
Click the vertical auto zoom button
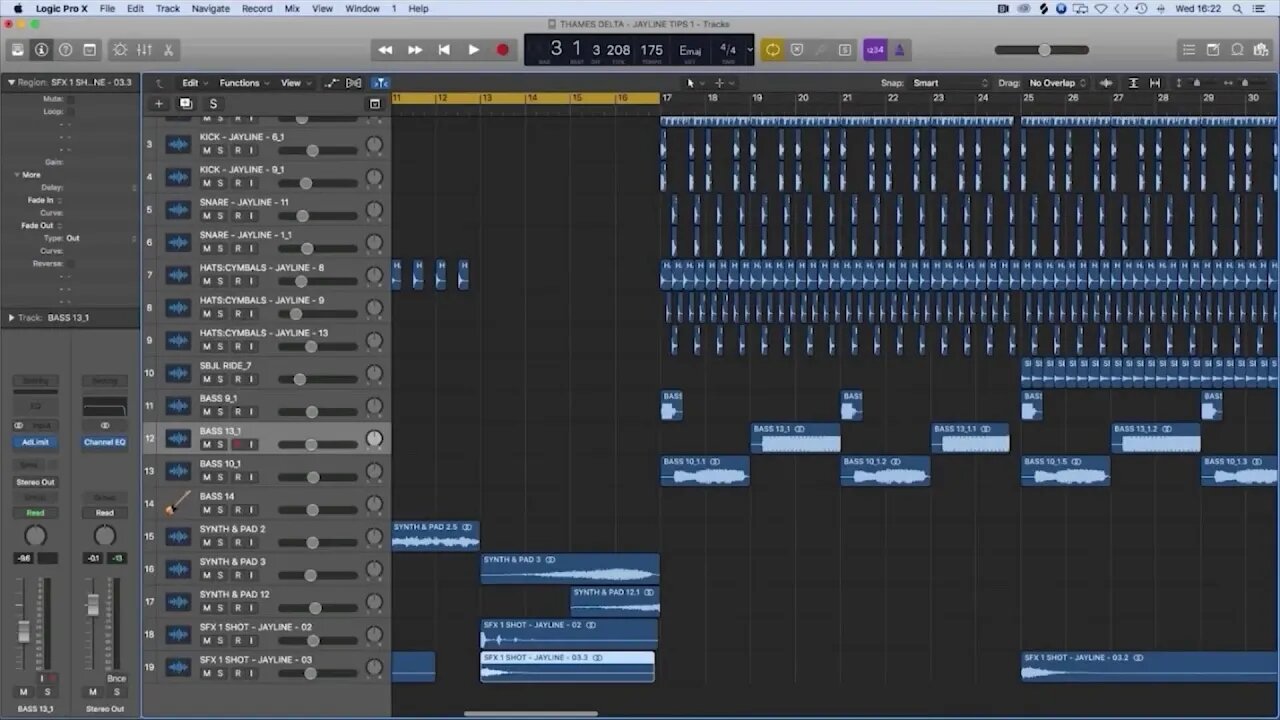click(x=1133, y=83)
